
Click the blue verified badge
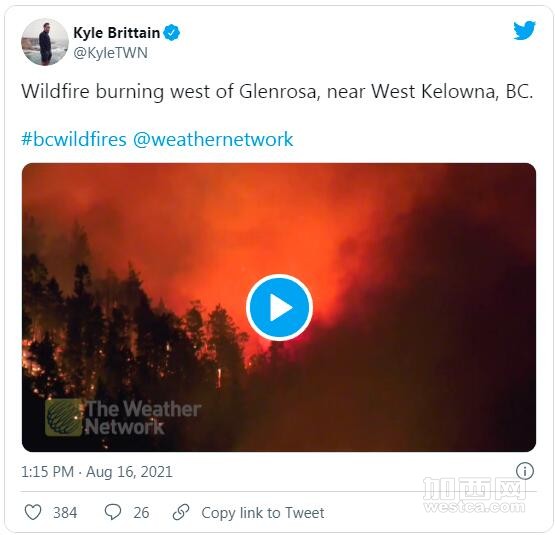172,33
